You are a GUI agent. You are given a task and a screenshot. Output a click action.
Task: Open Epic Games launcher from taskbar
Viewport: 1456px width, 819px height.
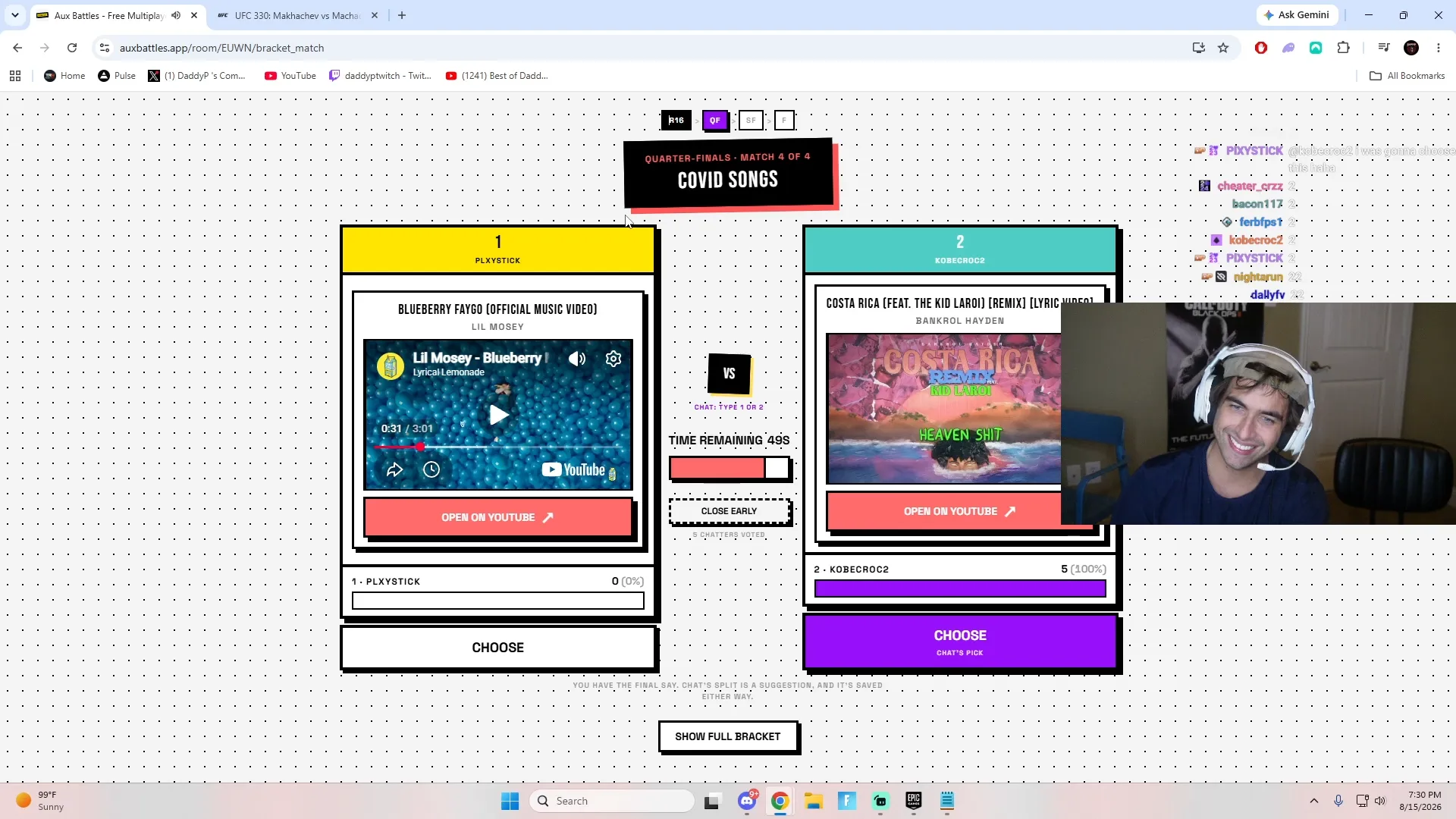(914, 801)
